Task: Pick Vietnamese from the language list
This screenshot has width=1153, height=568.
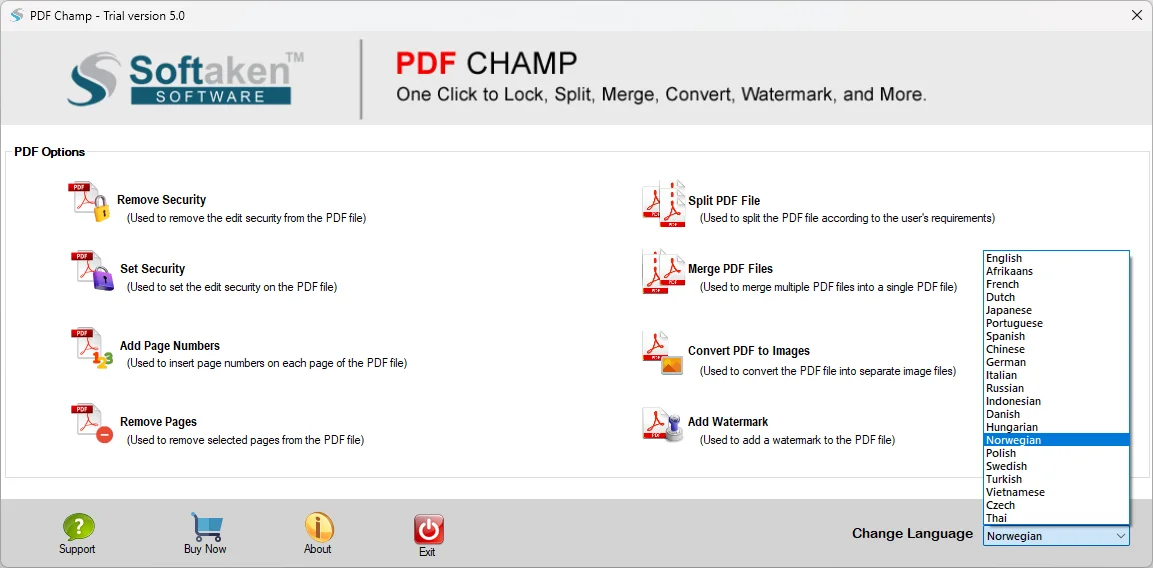Action: point(1056,492)
